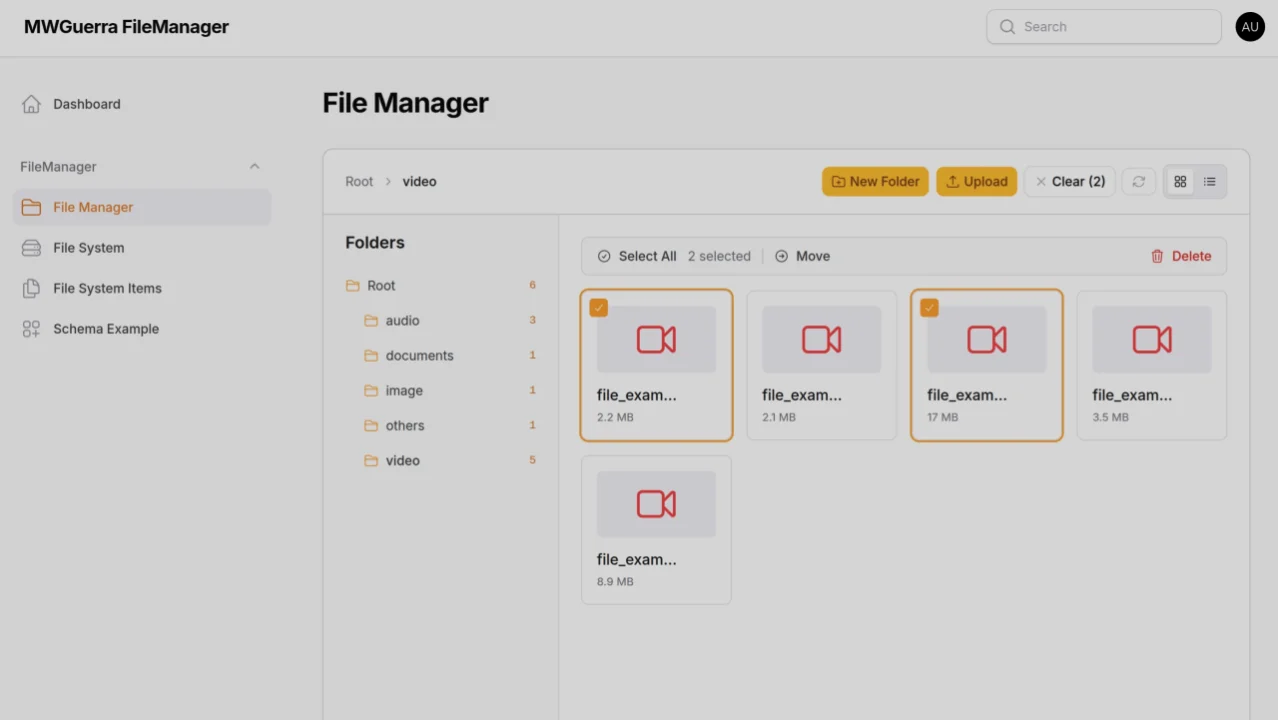Viewport: 1278px width, 720px height.
Task: Expand the Root folder tree
Action: (380, 285)
